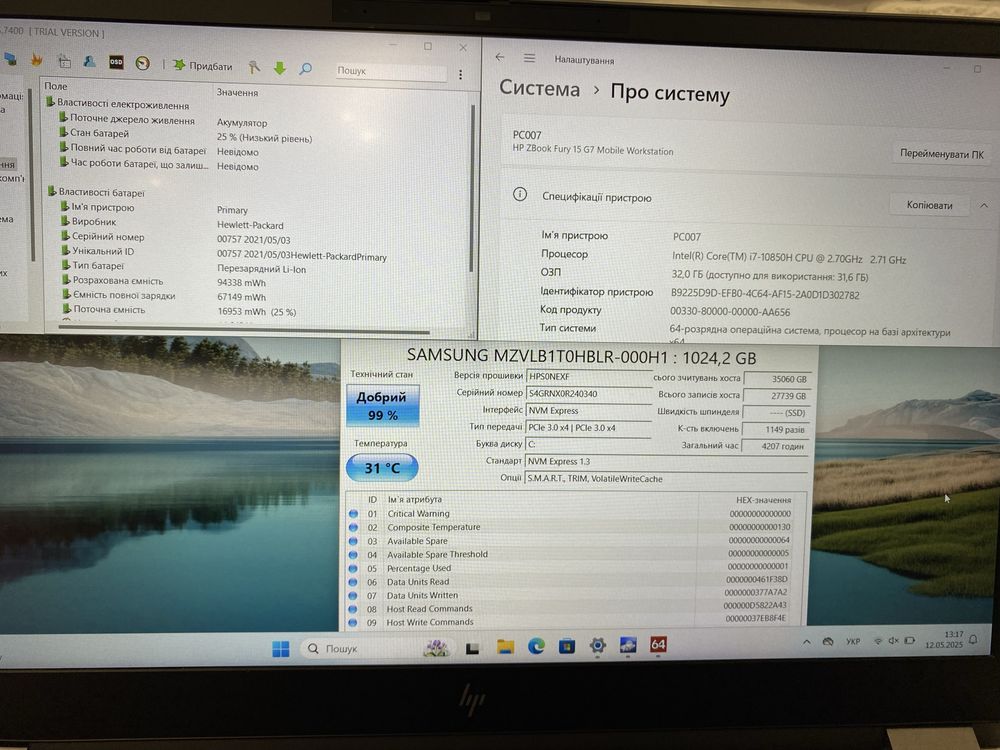Image resolution: width=1000 pixels, height=750 pixels.
Task: Focus the Пошук search field in AIDA64
Action: click(x=391, y=71)
